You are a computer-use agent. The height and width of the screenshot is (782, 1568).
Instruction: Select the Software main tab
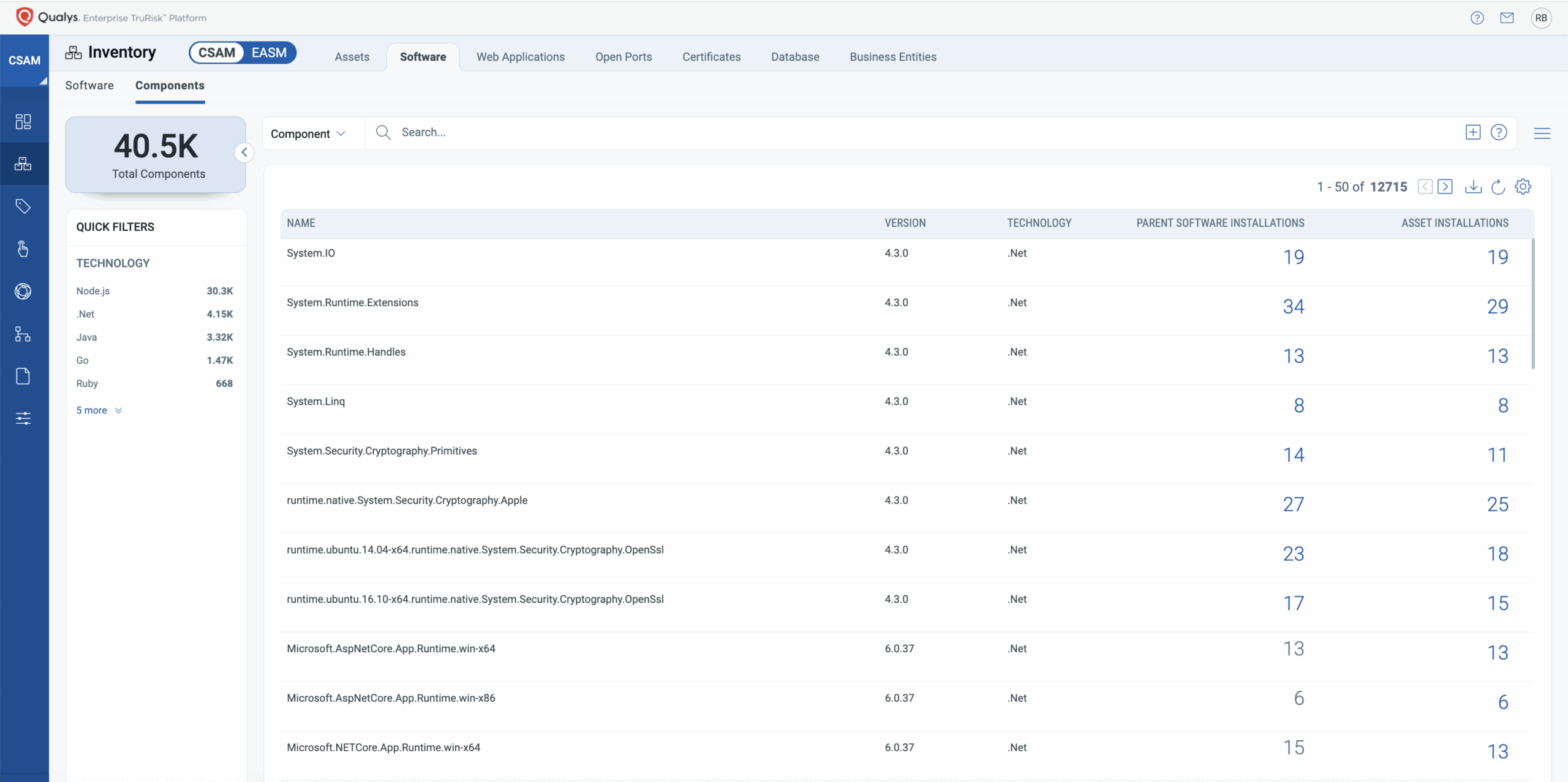(423, 57)
